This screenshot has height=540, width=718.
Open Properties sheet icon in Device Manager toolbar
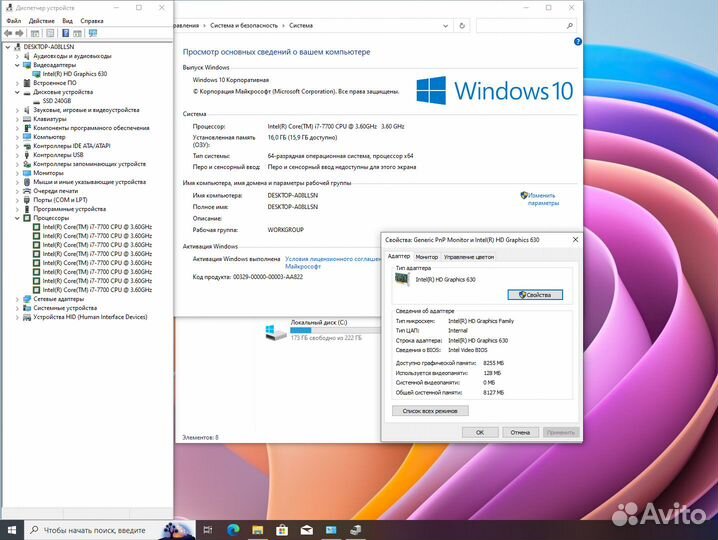[50, 33]
